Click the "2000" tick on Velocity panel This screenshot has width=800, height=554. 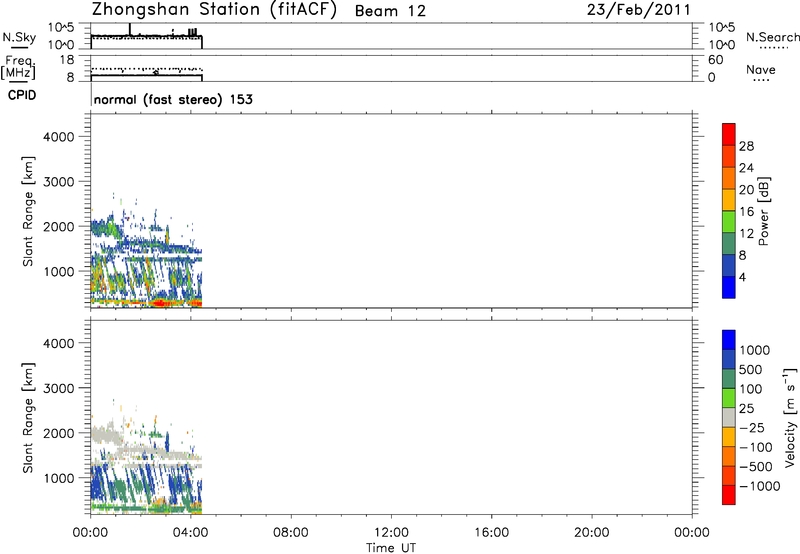59,433
